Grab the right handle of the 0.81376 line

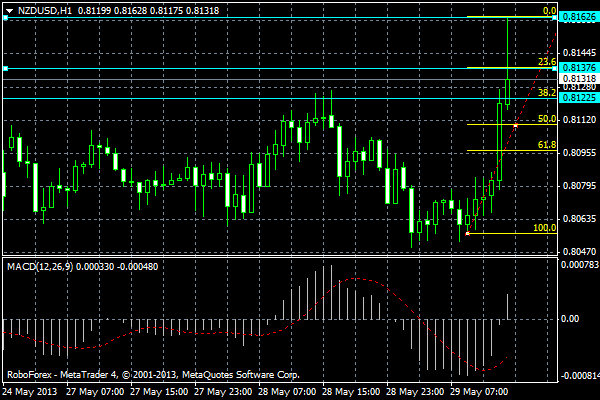[554, 69]
